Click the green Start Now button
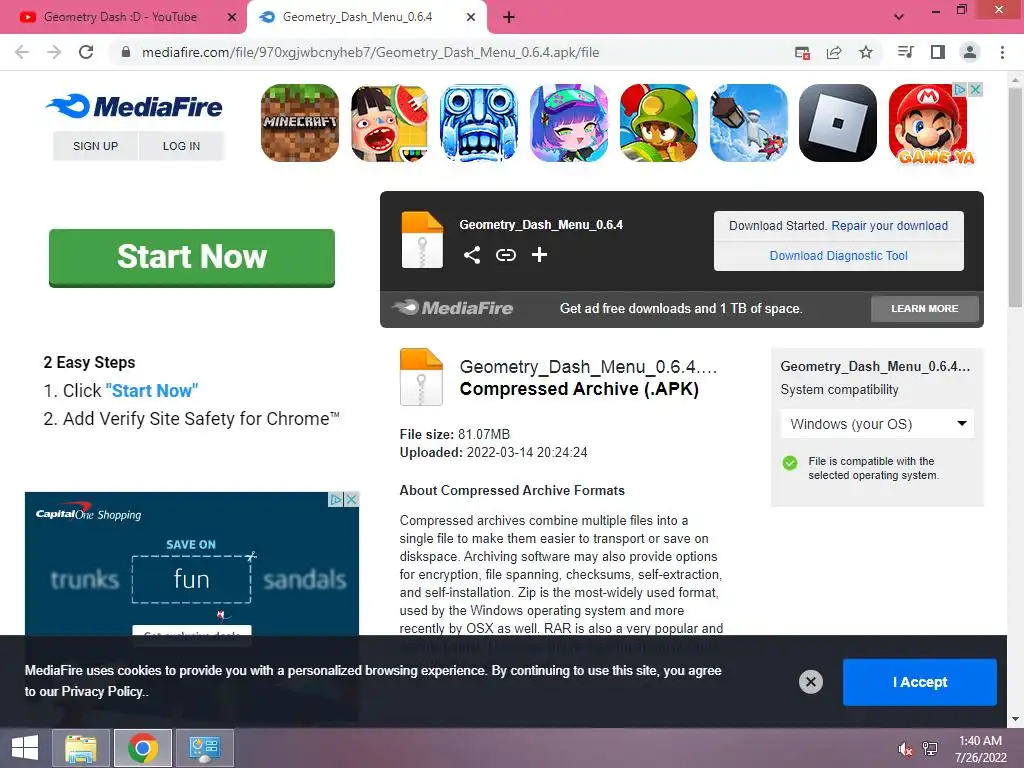The image size is (1024, 768). [192, 258]
